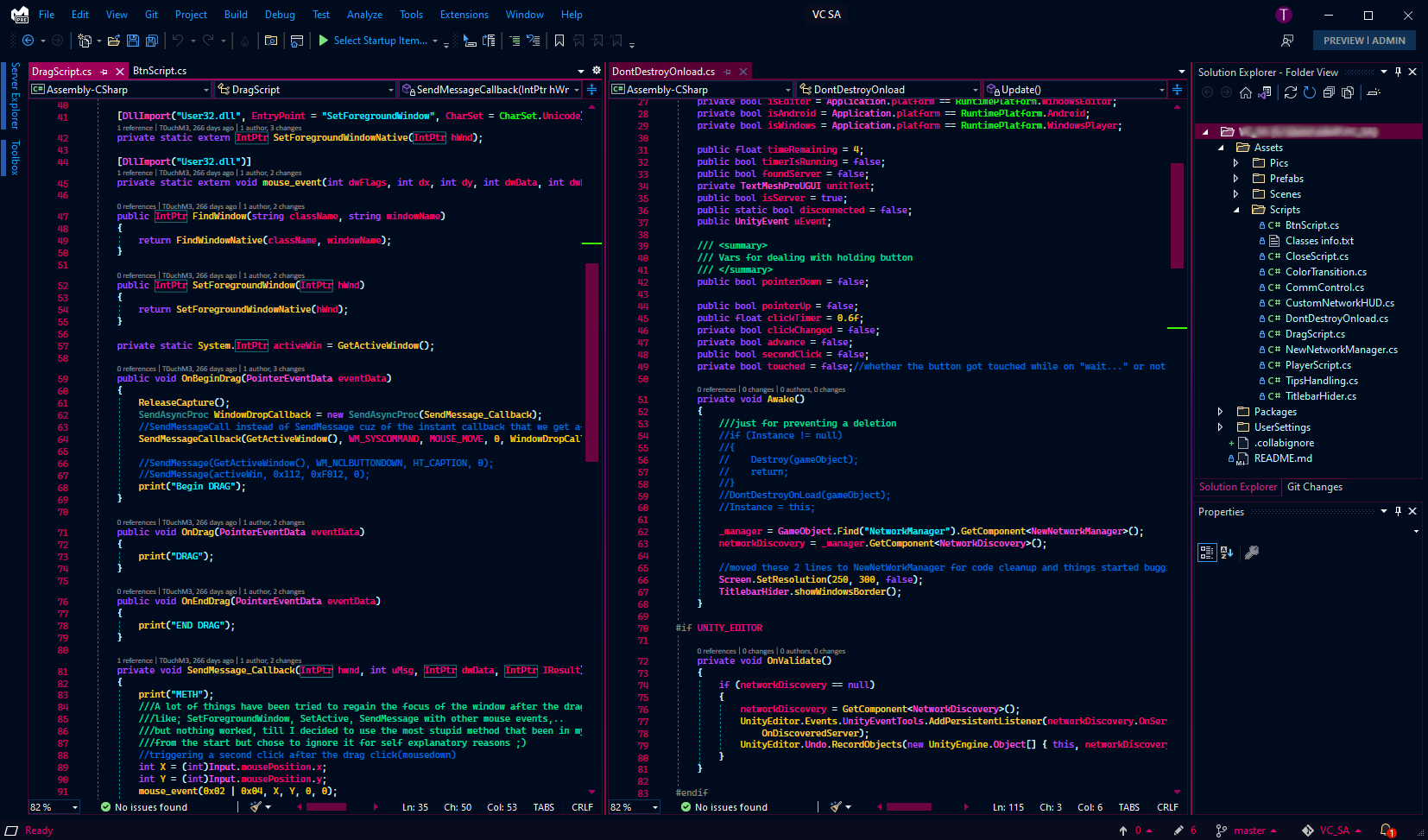1428x840 pixels.
Task: Expand the Packages node
Action: coord(1220,411)
